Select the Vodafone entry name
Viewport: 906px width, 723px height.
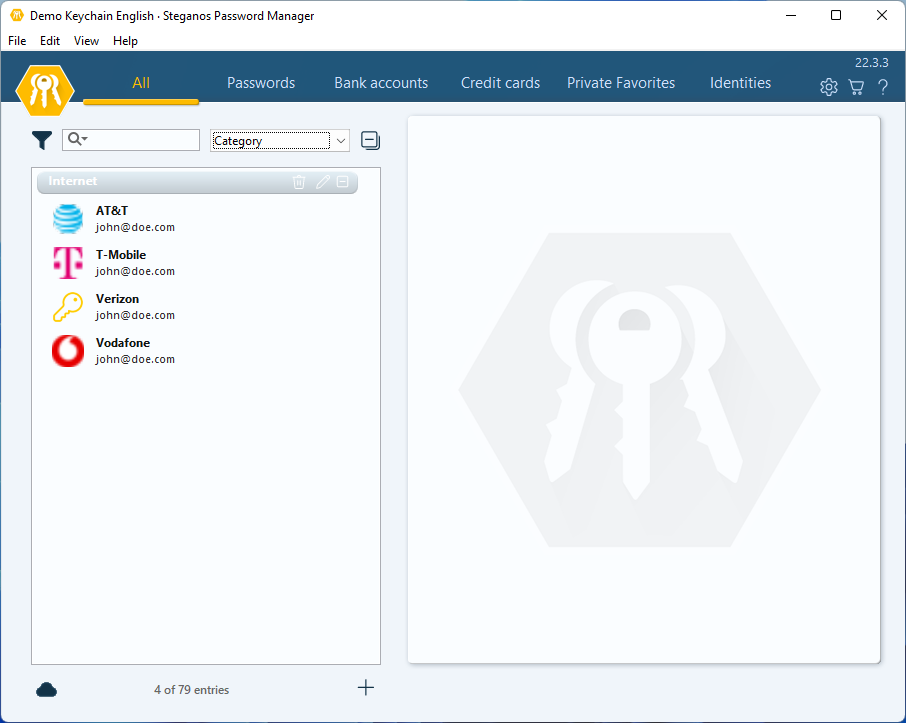pyautogui.click(x=122, y=343)
